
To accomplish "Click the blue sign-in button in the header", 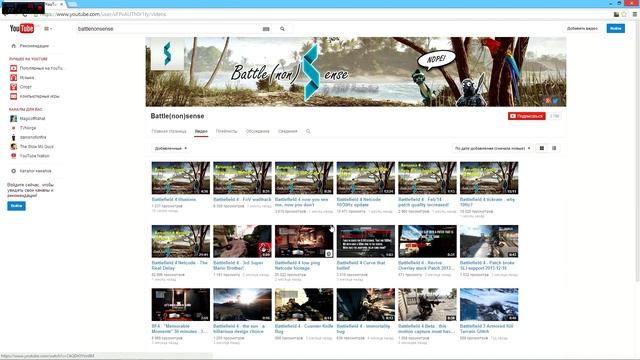I will pyautogui.click(x=616, y=28).
